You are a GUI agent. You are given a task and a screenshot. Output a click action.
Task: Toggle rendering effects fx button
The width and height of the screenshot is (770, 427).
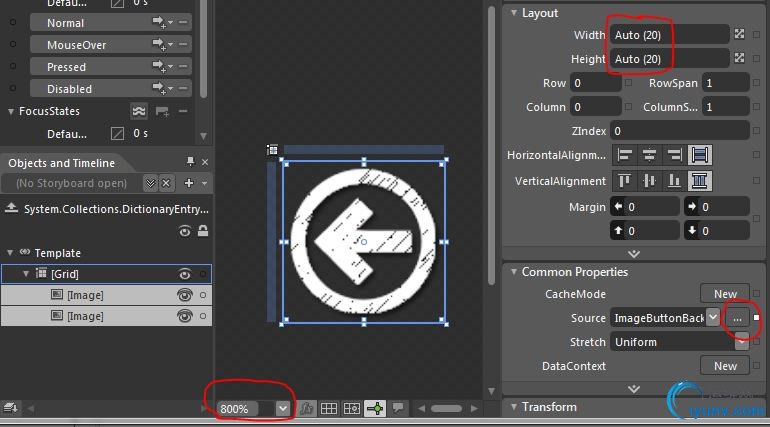point(306,408)
